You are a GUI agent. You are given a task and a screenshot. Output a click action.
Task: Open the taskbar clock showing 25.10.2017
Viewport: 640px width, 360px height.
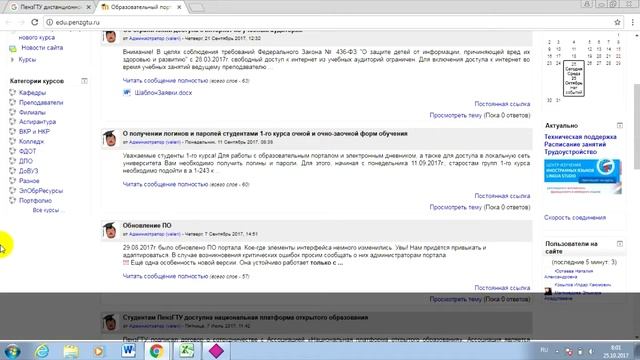tap(616, 351)
